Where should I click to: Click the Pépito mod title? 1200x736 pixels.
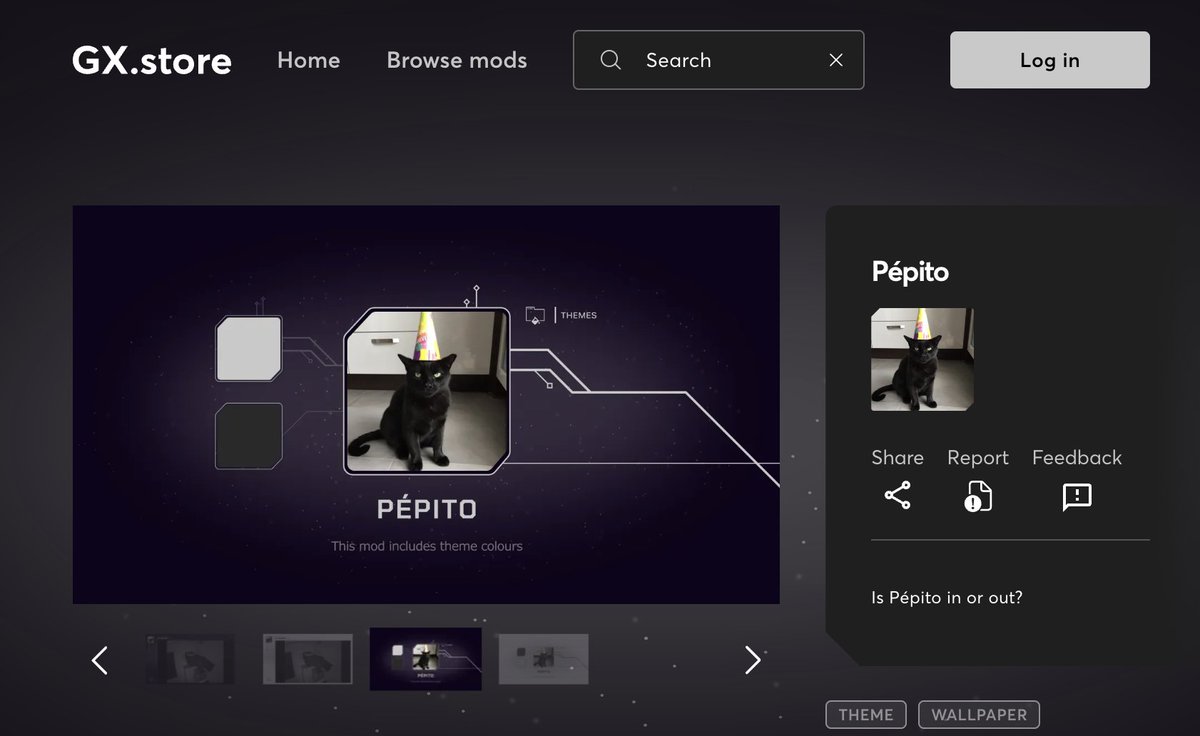pyautogui.click(x=910, y=272)
